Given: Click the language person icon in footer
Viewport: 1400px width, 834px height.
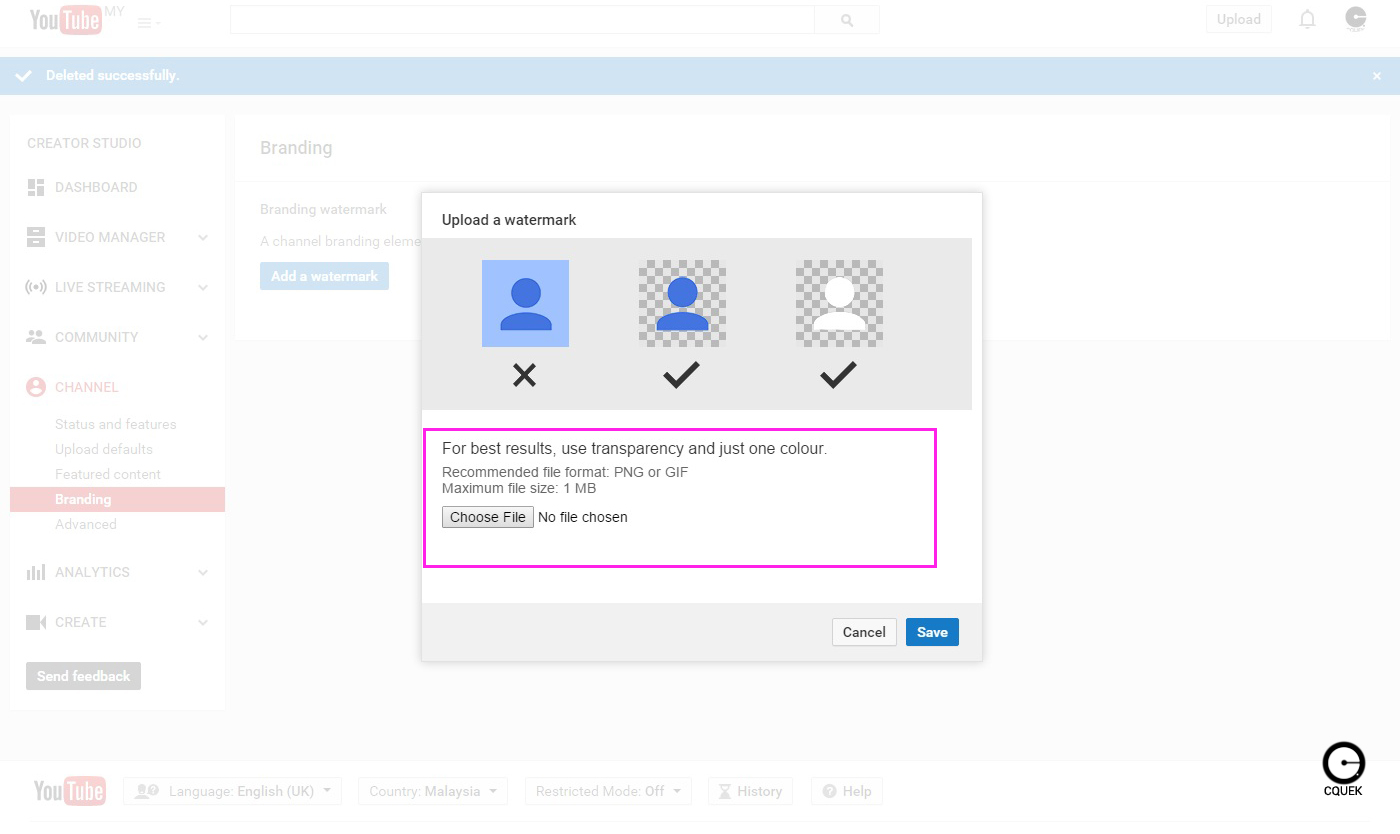Looking at the screenshot, I should click(148, 791).
